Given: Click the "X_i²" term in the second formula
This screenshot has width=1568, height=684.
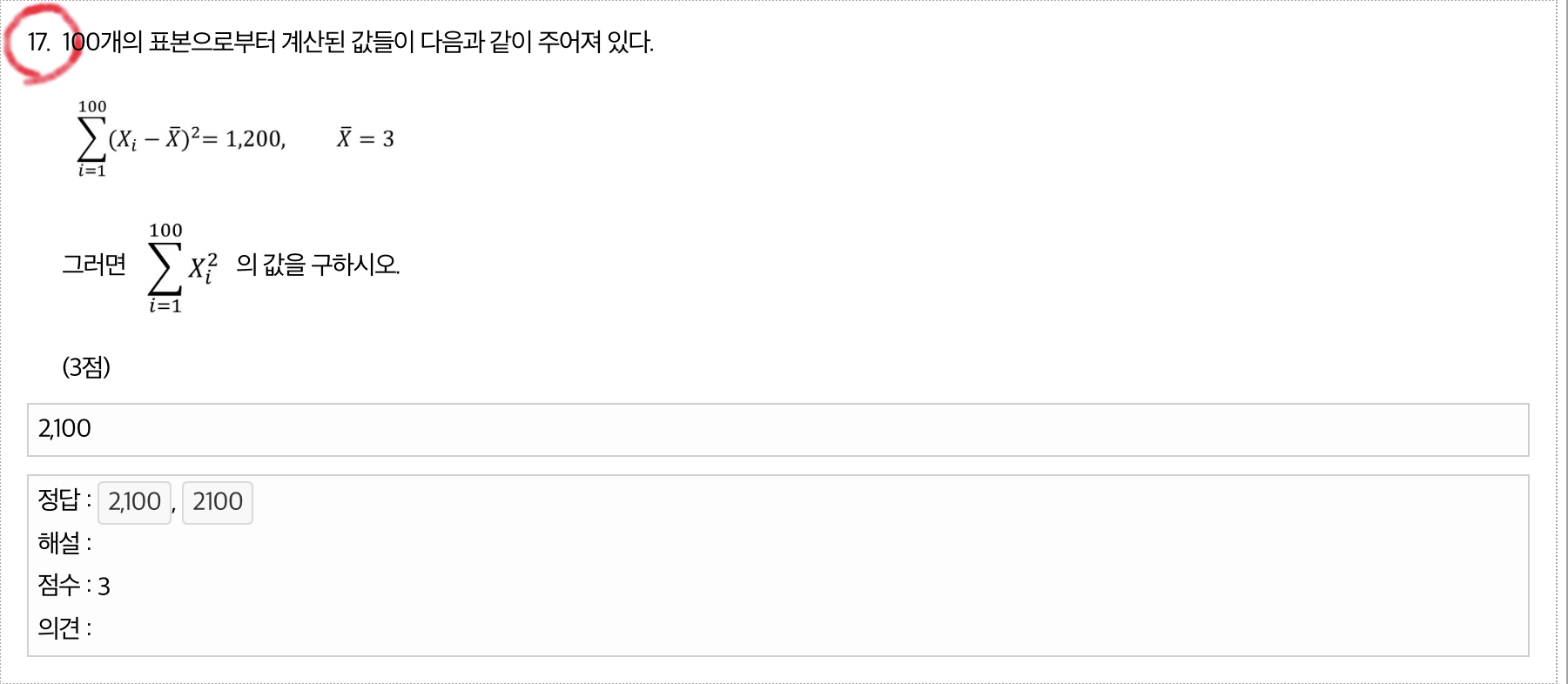Looking at the screenshot, I should pos(203,267).
